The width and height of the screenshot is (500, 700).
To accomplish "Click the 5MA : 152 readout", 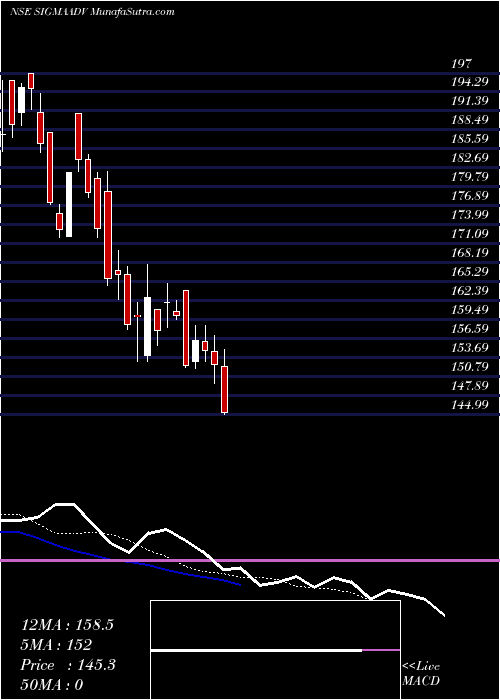I will tap(56, 645).
